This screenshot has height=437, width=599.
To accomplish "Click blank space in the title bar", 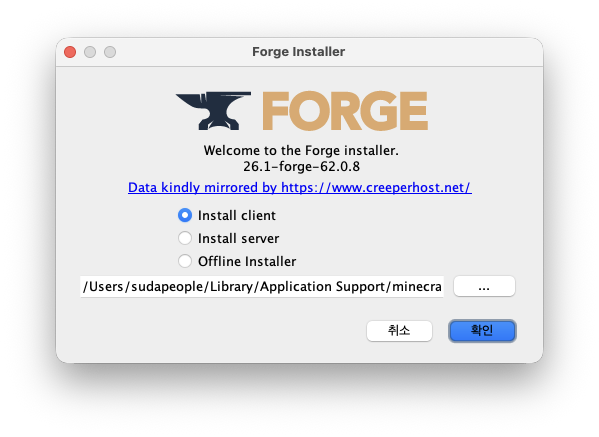I will (439, 52).
